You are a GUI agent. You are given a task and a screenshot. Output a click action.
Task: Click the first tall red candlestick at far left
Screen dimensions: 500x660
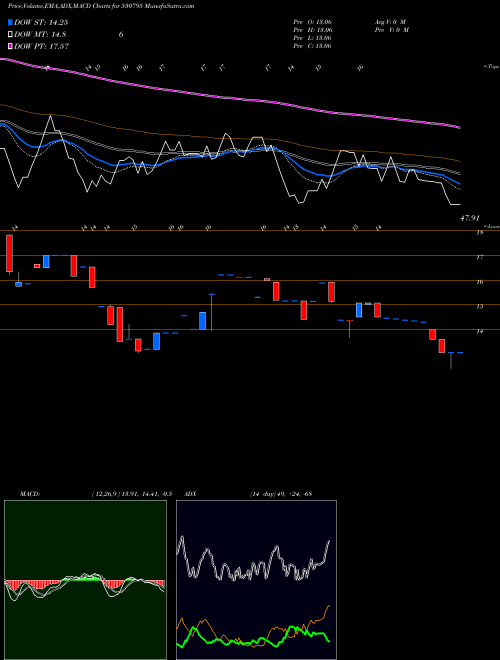pyautogui.click(x=9, y=253)
